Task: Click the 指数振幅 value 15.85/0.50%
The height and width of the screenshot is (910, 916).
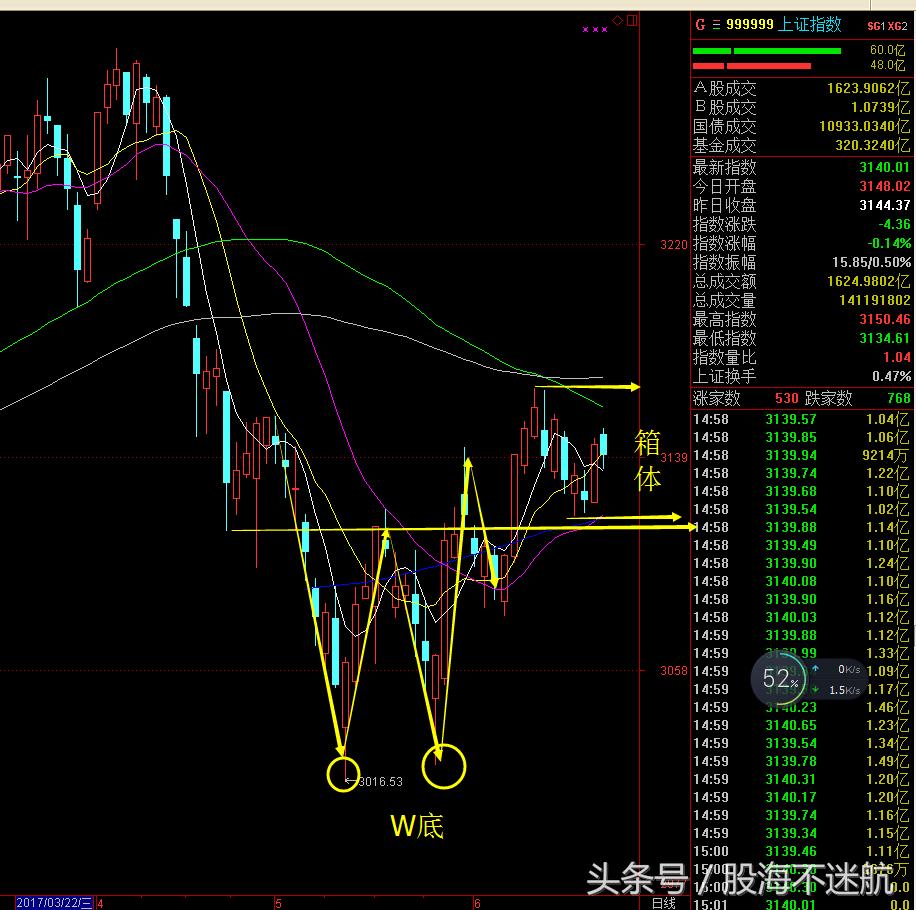Action: pos(872,262)
